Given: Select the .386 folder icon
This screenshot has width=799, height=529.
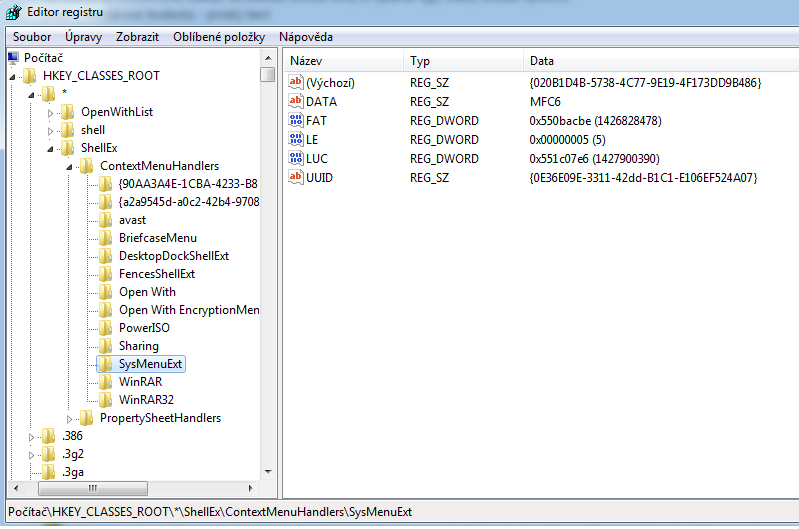Looking at the screenshot, I should (x=49, y=436).
